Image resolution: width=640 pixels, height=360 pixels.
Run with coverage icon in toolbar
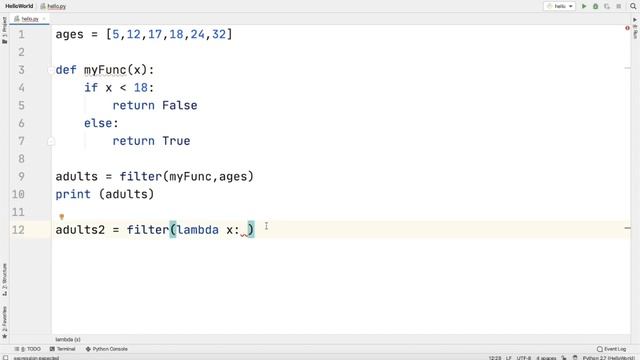click(607, 6)
